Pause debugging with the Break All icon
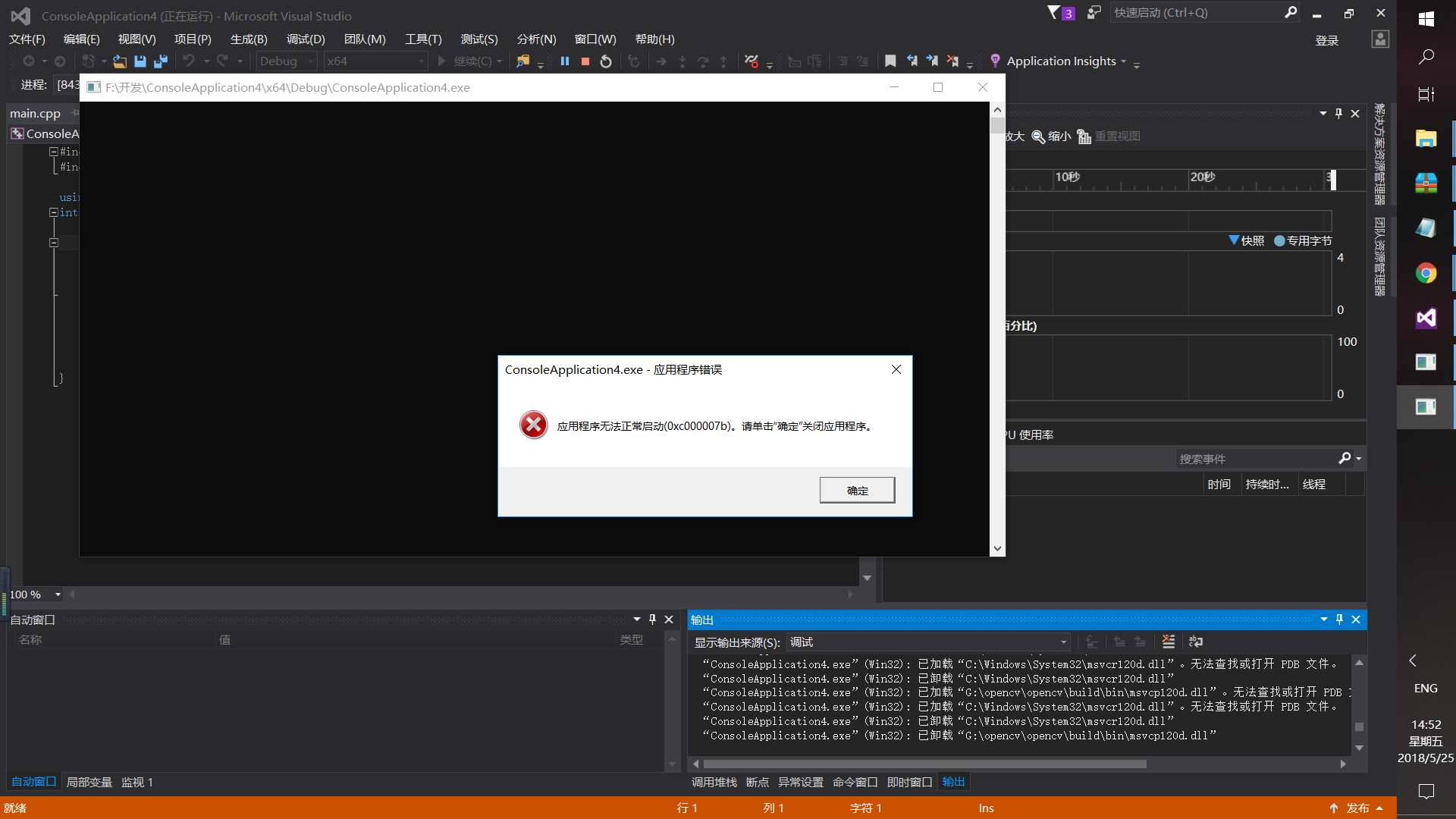Screen dimensions: 1456x819 565,61
